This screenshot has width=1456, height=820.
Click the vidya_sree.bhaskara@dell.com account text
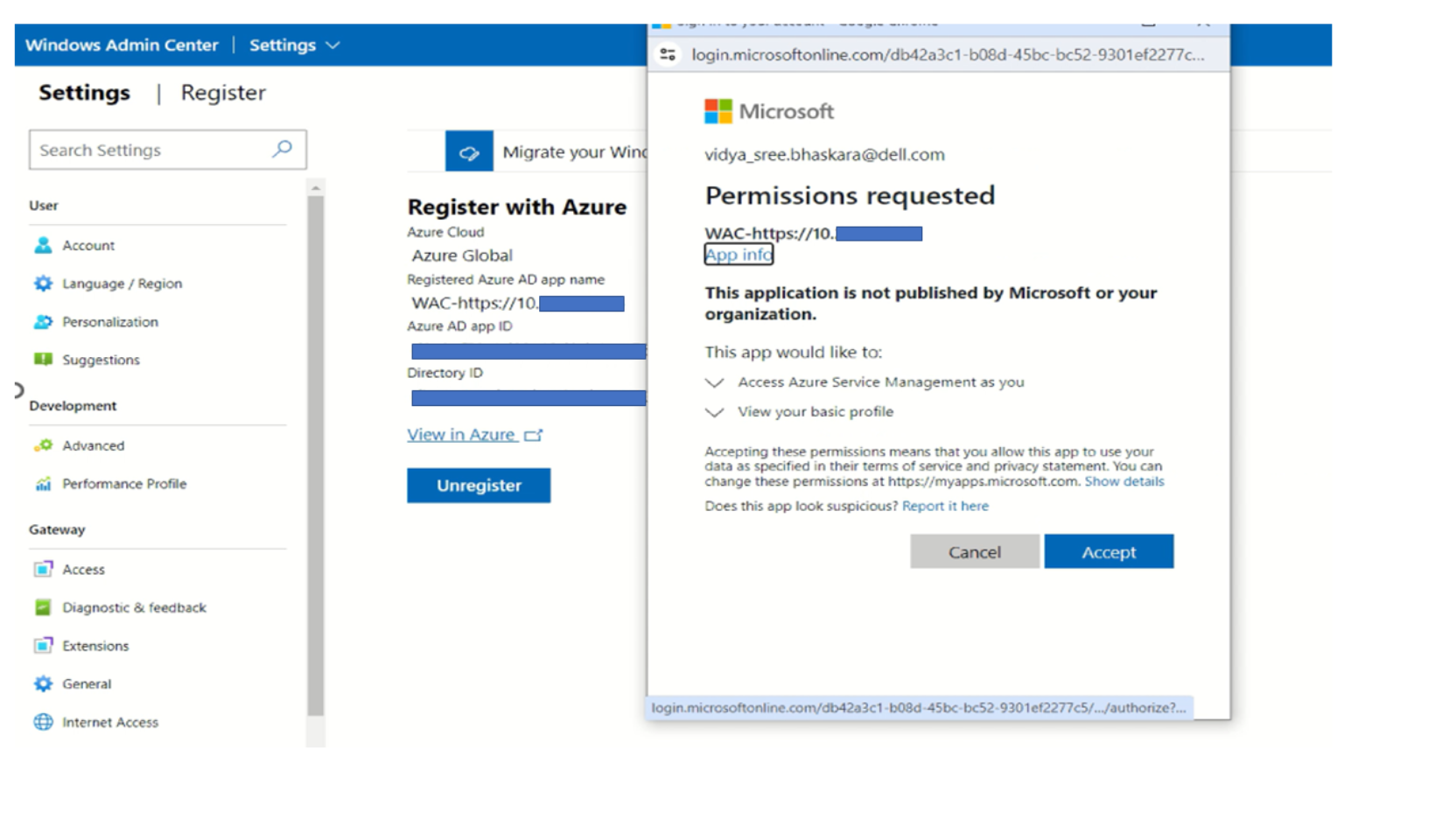[824, 155]
